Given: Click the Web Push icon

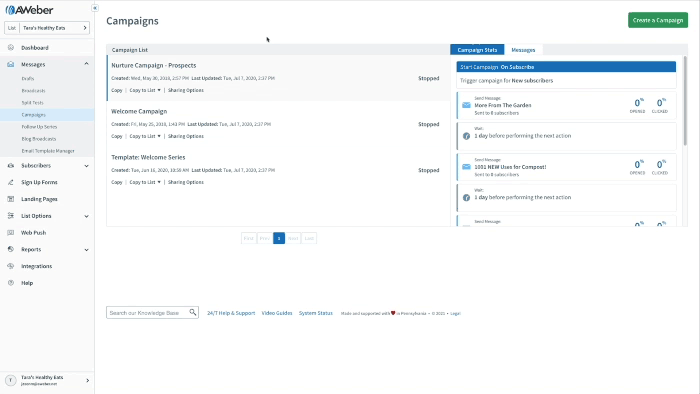Looking at the screenshot, I should (11, 232).
